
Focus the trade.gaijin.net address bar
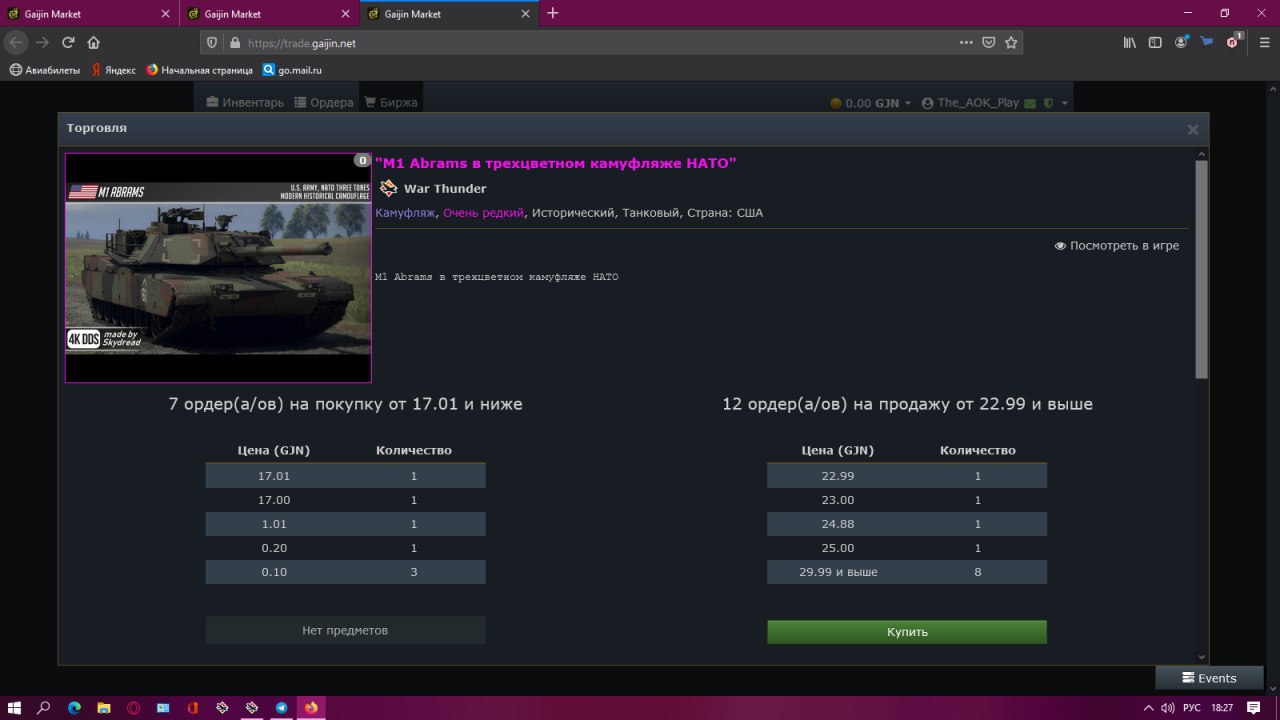pyautogui.click(x=600, y=43)
